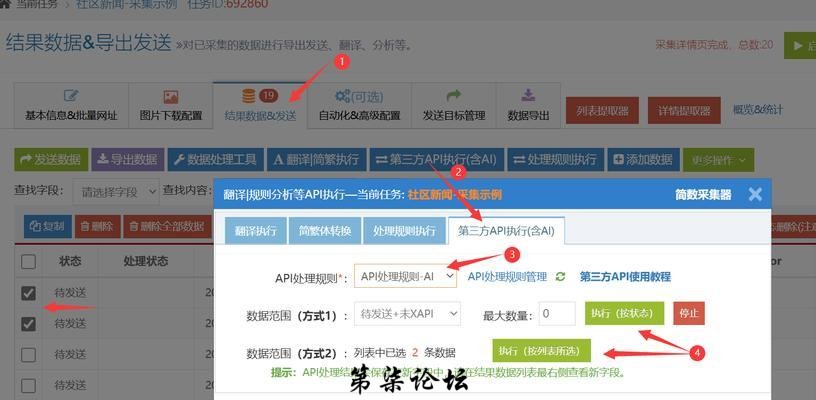Image resolution: width=816 pixels, height=400 pixels.
Task: Open the API处理规则 dropdown
Action: click(x=405, y=276)
